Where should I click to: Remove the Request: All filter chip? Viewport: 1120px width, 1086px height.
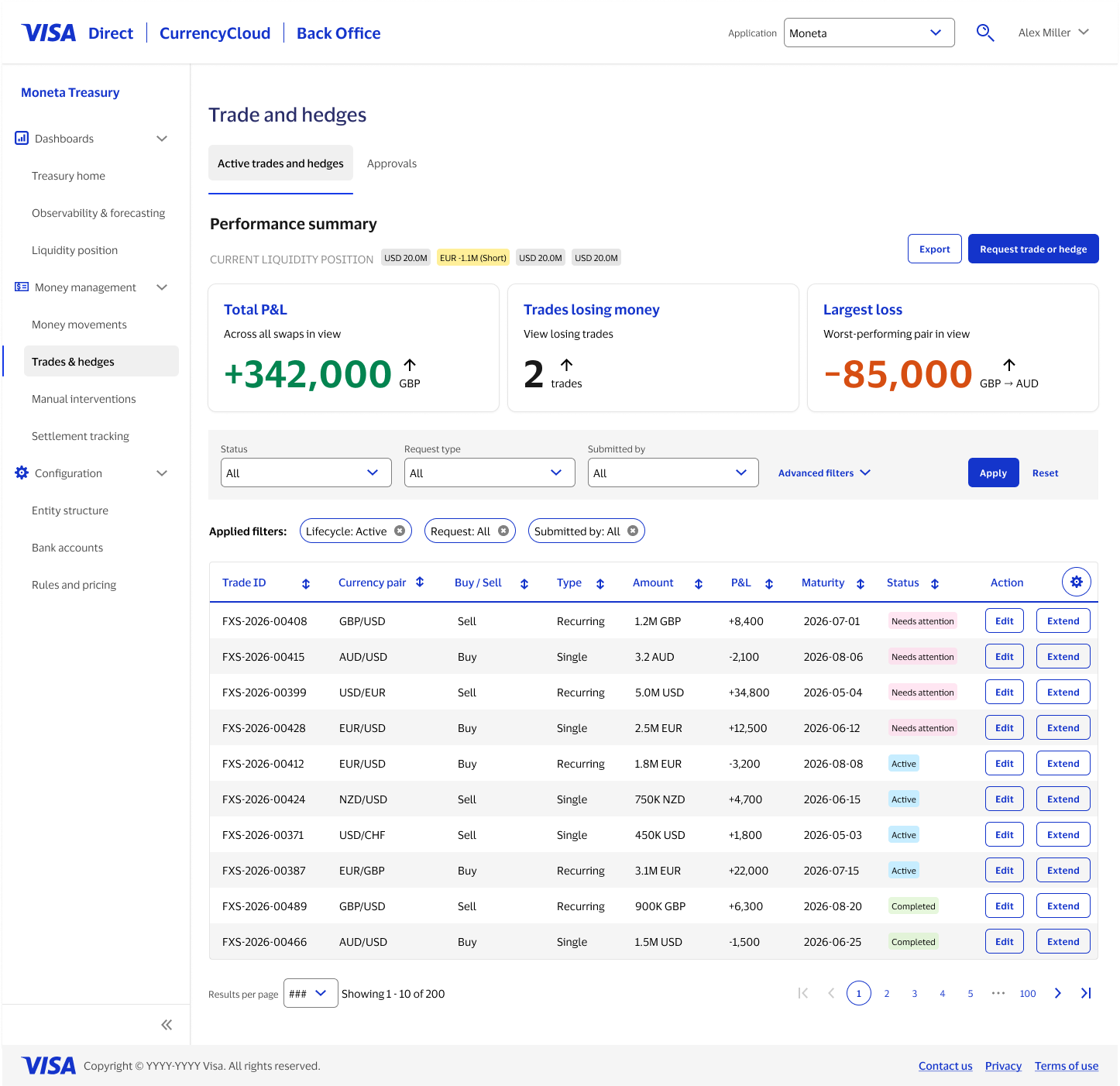503,531
